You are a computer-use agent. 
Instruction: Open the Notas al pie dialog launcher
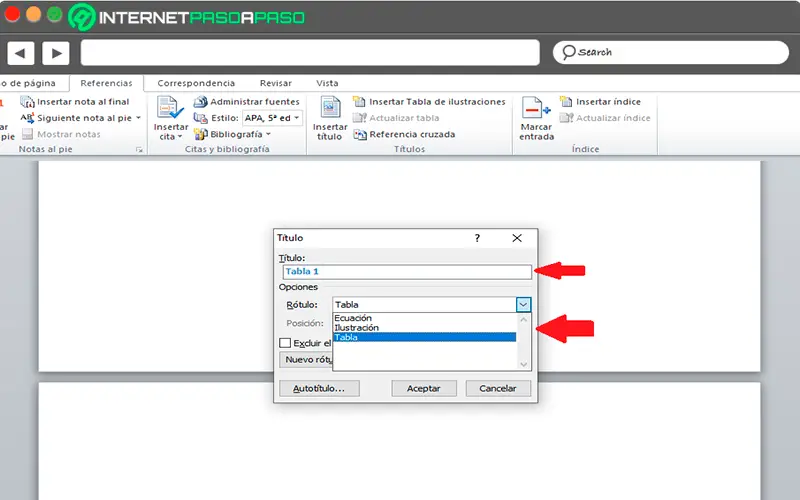[x=139, y=149]
